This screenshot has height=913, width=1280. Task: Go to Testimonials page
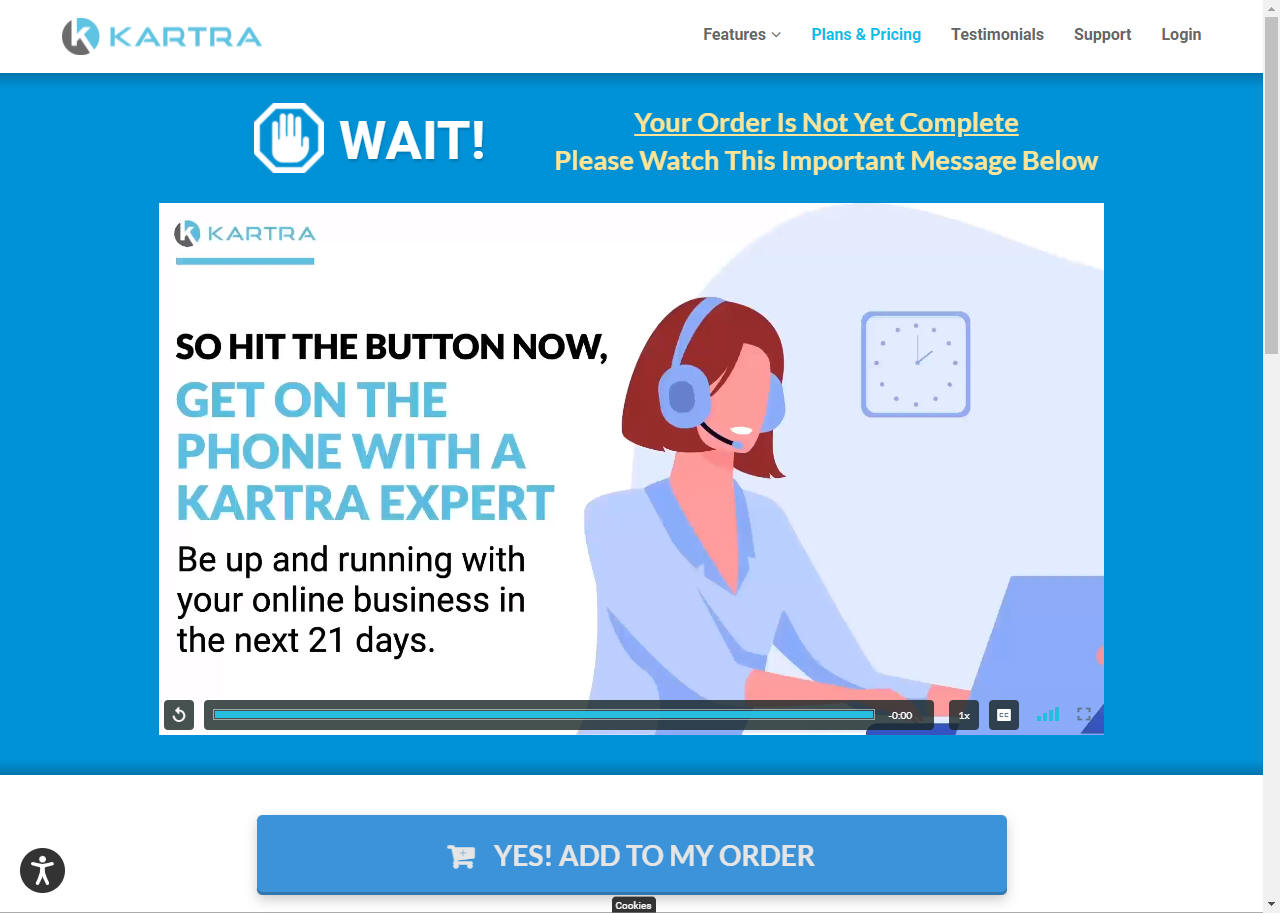point(997,34)
